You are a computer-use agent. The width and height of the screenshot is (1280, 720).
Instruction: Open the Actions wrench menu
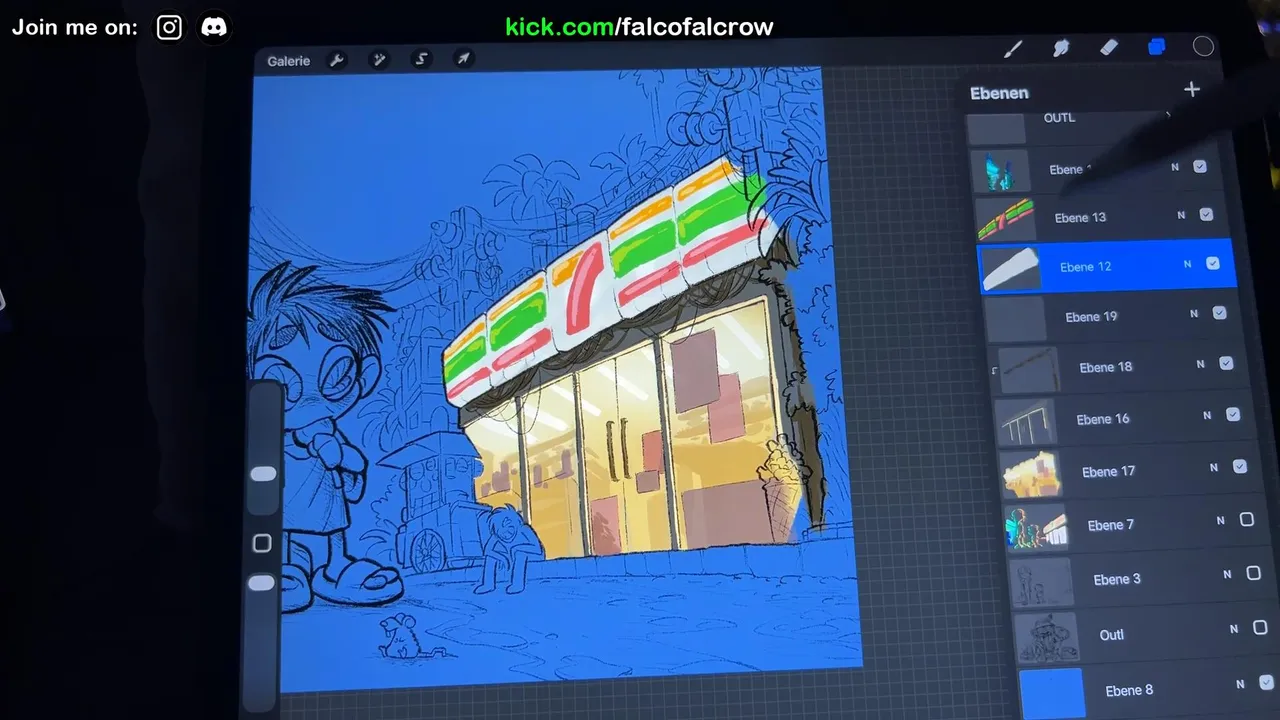click(337, 61)
